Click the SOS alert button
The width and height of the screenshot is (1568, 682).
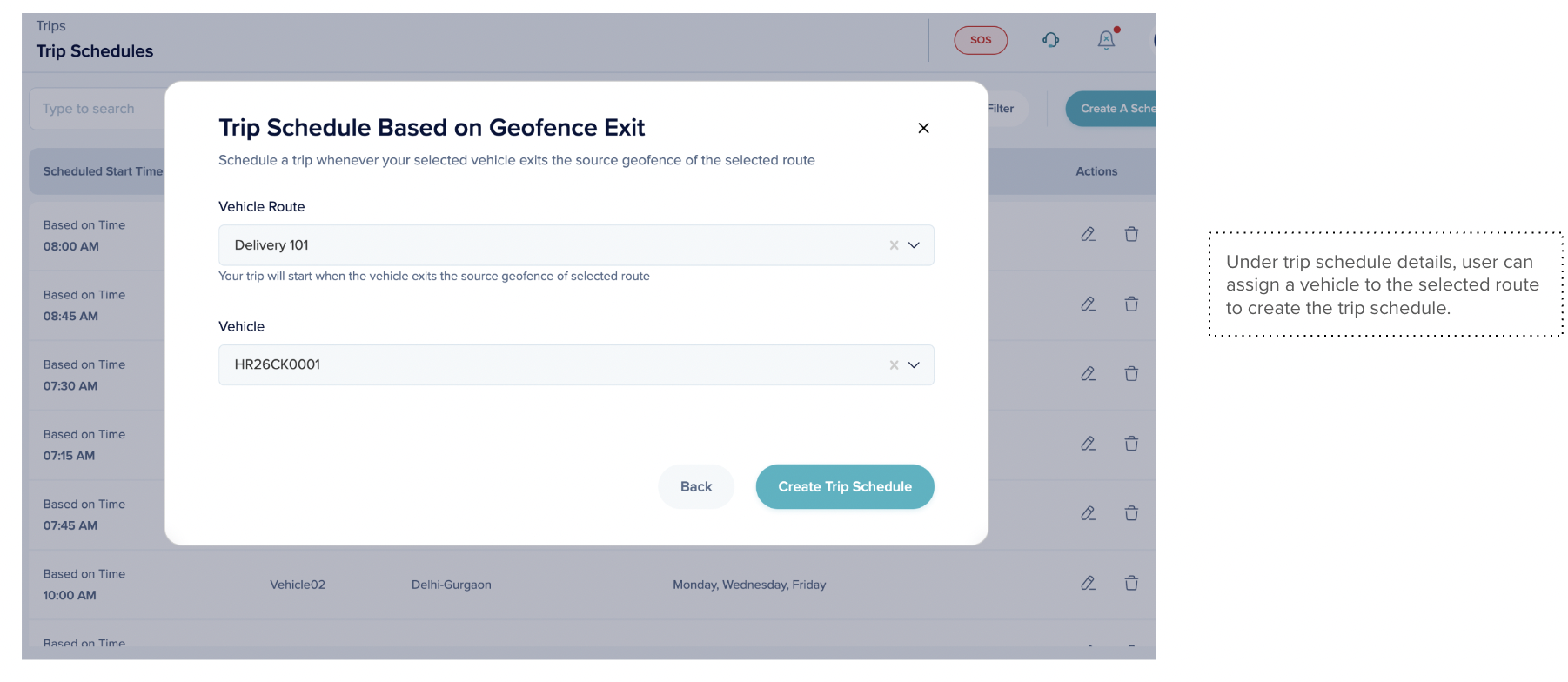(x=980, y=40)
